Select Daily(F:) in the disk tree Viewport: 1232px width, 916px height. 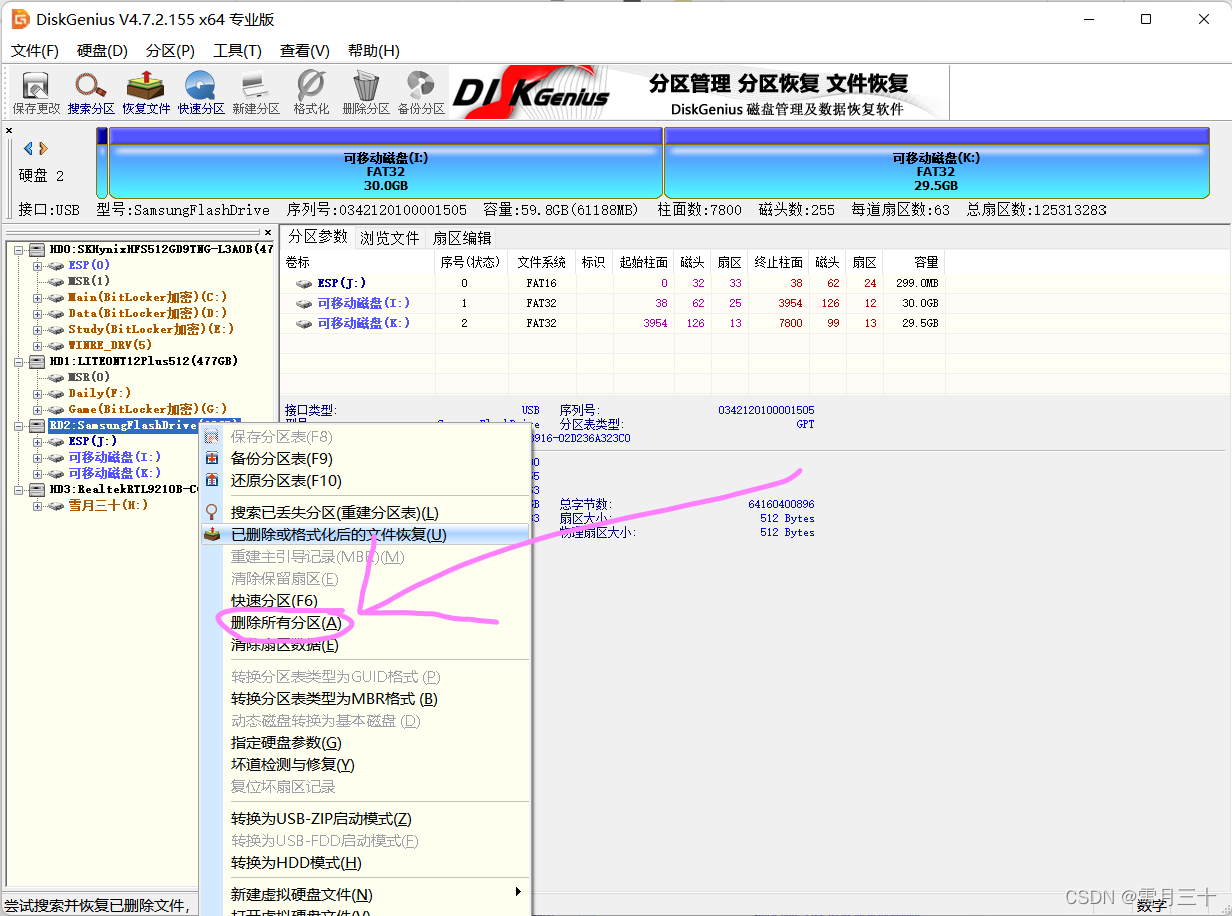pyautogui.click(x=99, y=393)
